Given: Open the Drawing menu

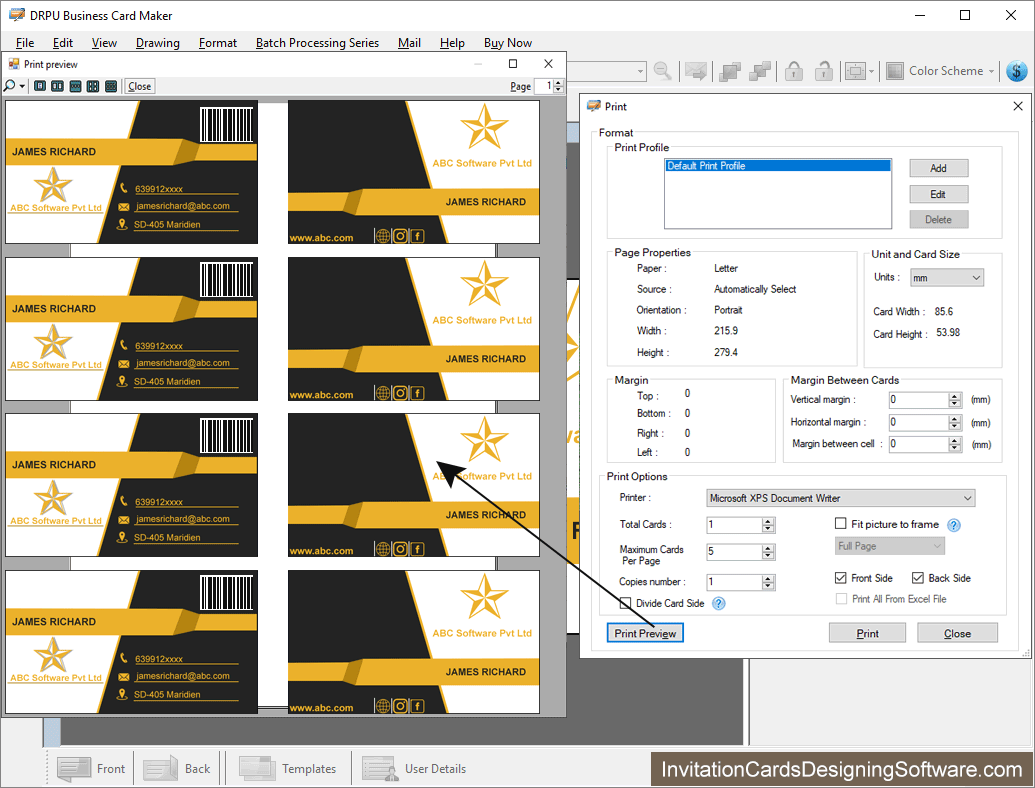Looking at the screenshot, I should point(157,43).
